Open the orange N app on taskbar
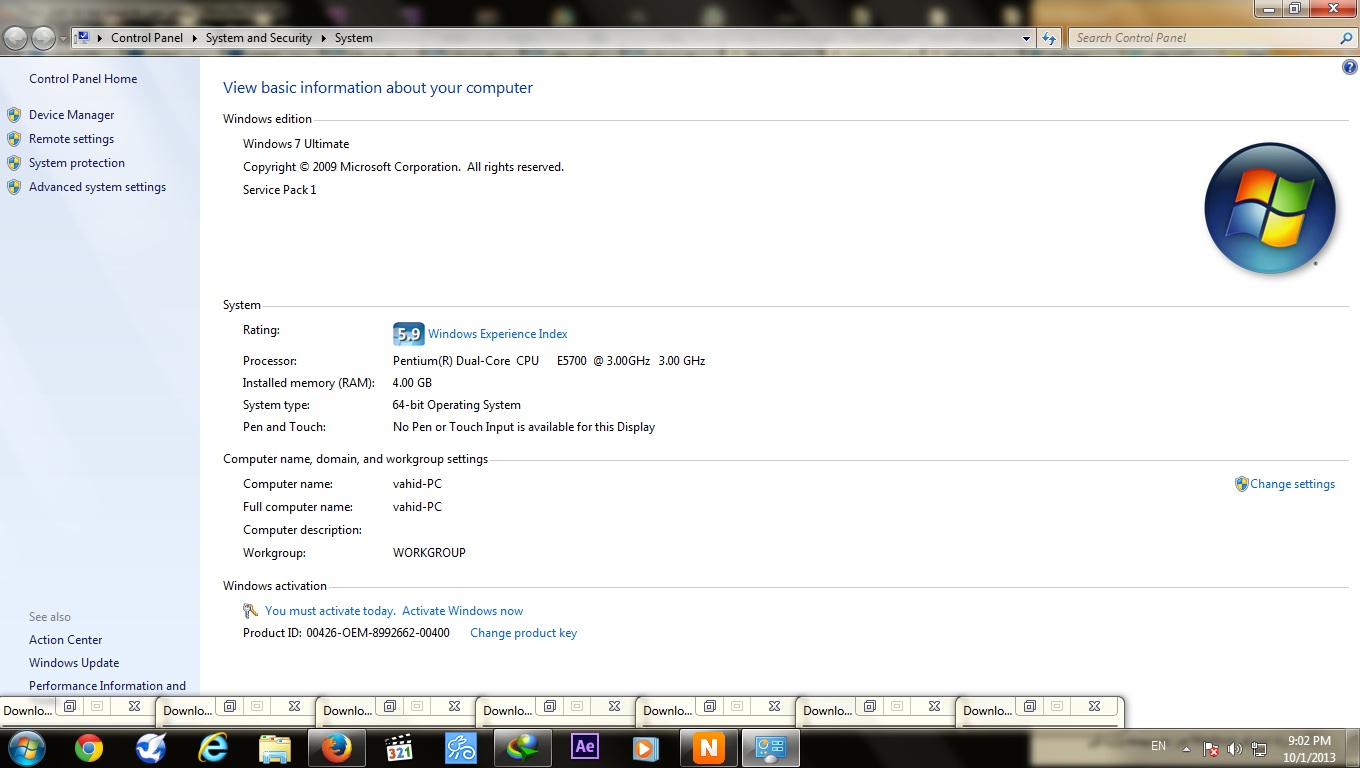This screenshot has width=1360, height=768. click(x=708, y=748)
